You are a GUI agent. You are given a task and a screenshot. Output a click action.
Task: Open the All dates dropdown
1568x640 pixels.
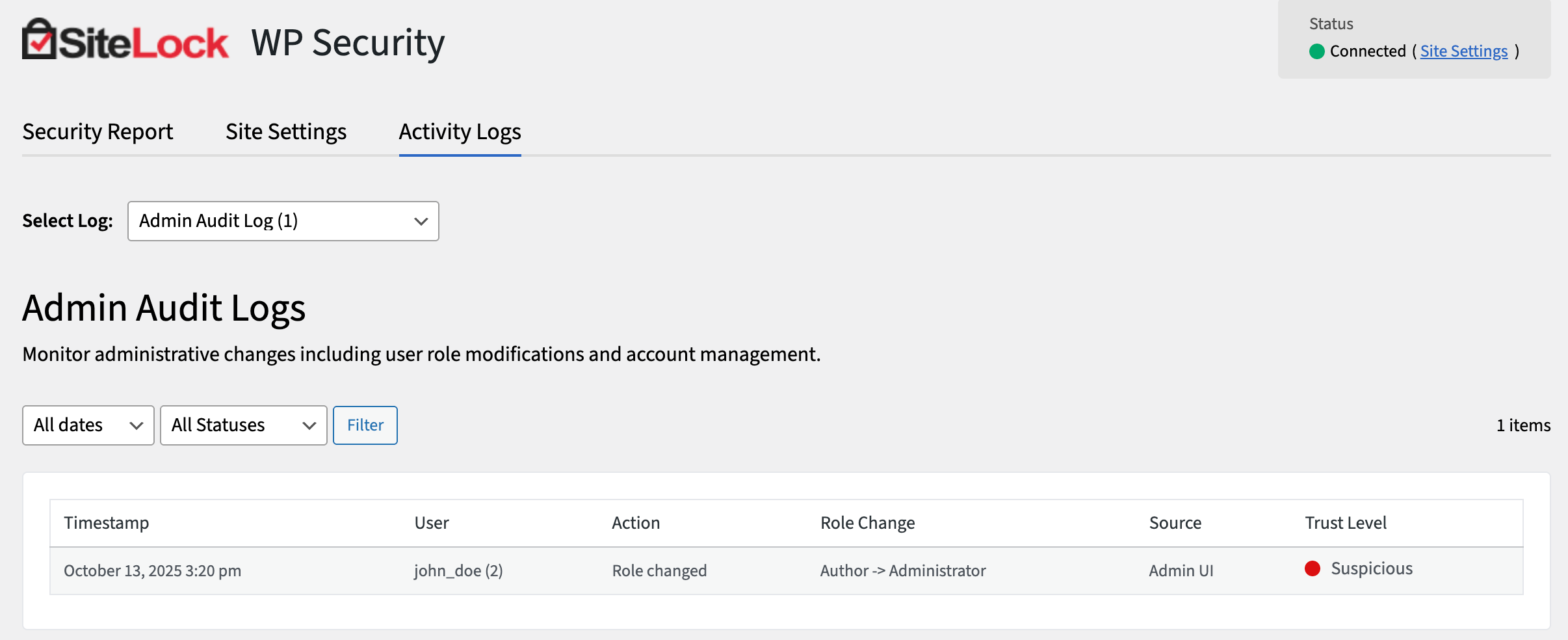[x=88, y=425]
